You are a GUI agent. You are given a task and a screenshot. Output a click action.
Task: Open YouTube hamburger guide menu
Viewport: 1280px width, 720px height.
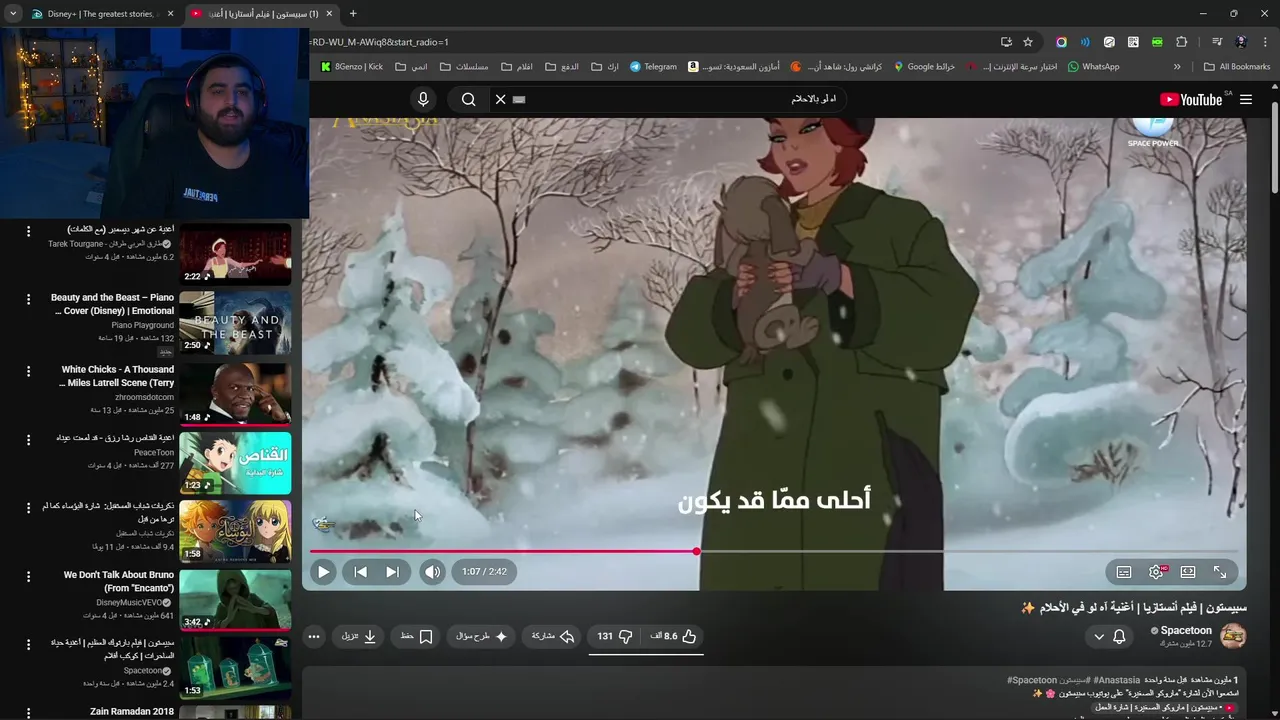1246,99
